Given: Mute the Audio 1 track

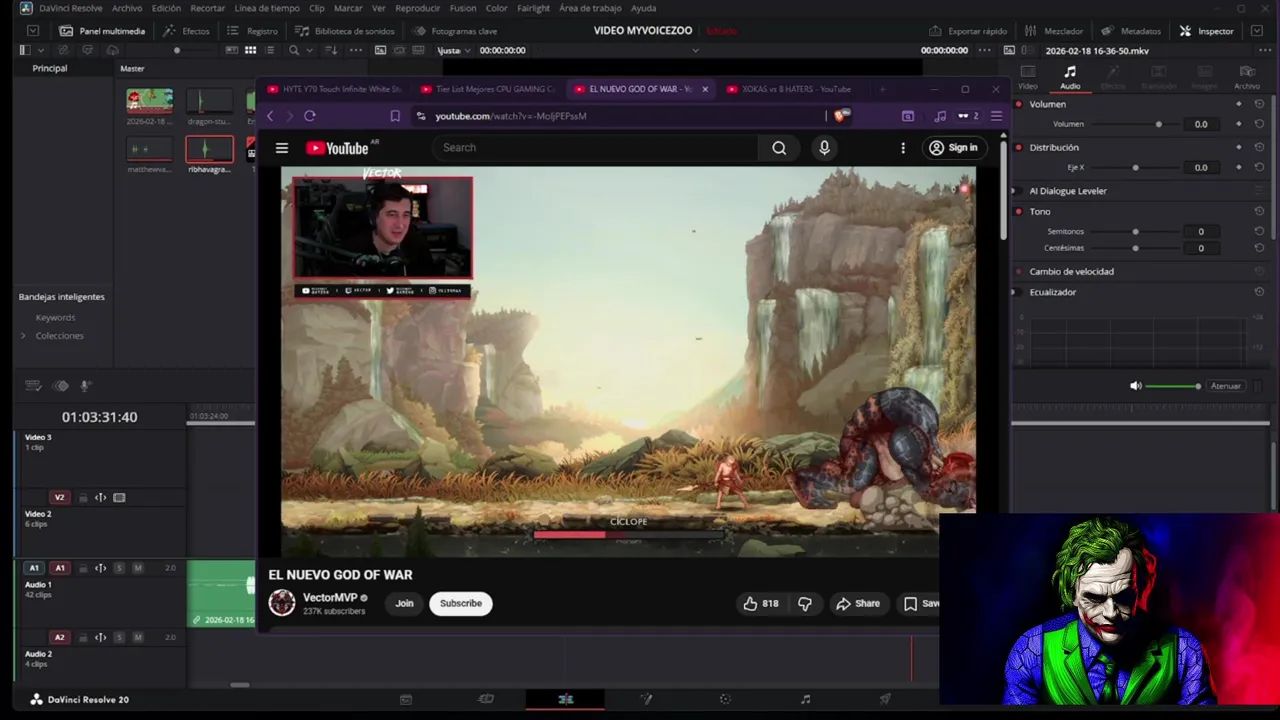Looking at the screenshot, I should (x=138, y=568).
